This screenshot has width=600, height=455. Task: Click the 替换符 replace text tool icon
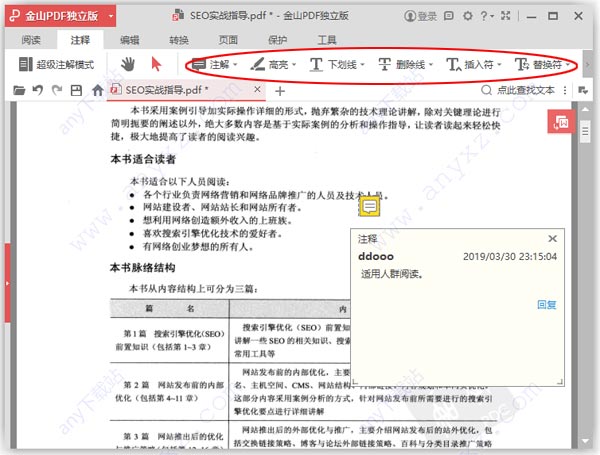point(522,64)
